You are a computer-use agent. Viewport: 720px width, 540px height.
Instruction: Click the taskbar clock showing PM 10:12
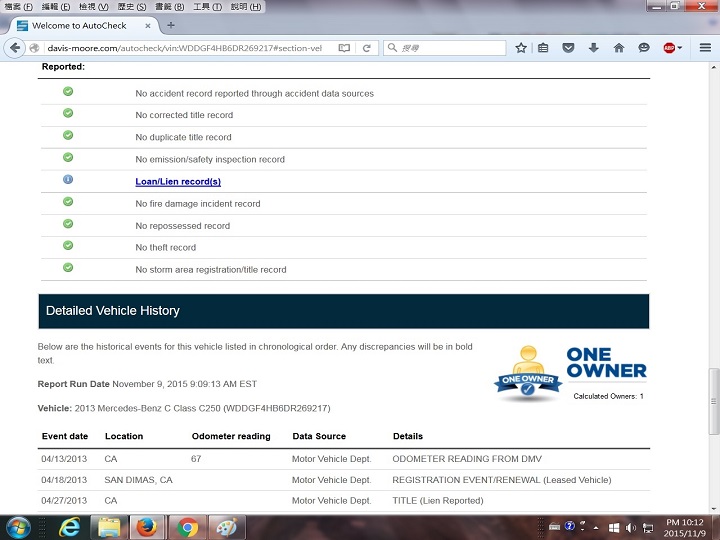click(685, 528)
